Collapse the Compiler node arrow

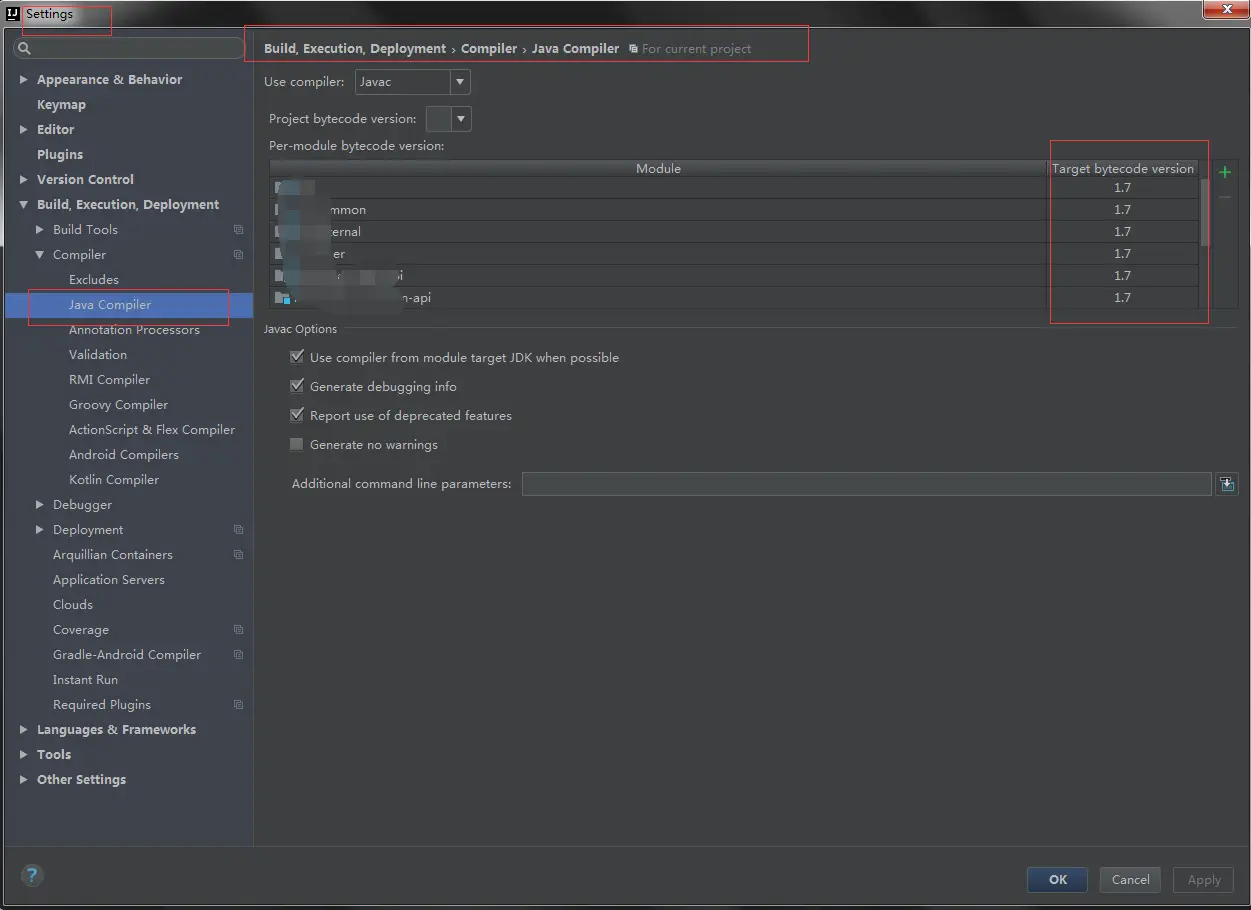coord(39,254)
